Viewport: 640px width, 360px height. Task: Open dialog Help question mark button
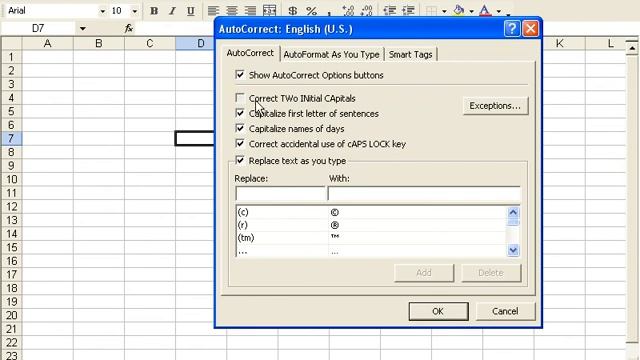tap(512, 29)
